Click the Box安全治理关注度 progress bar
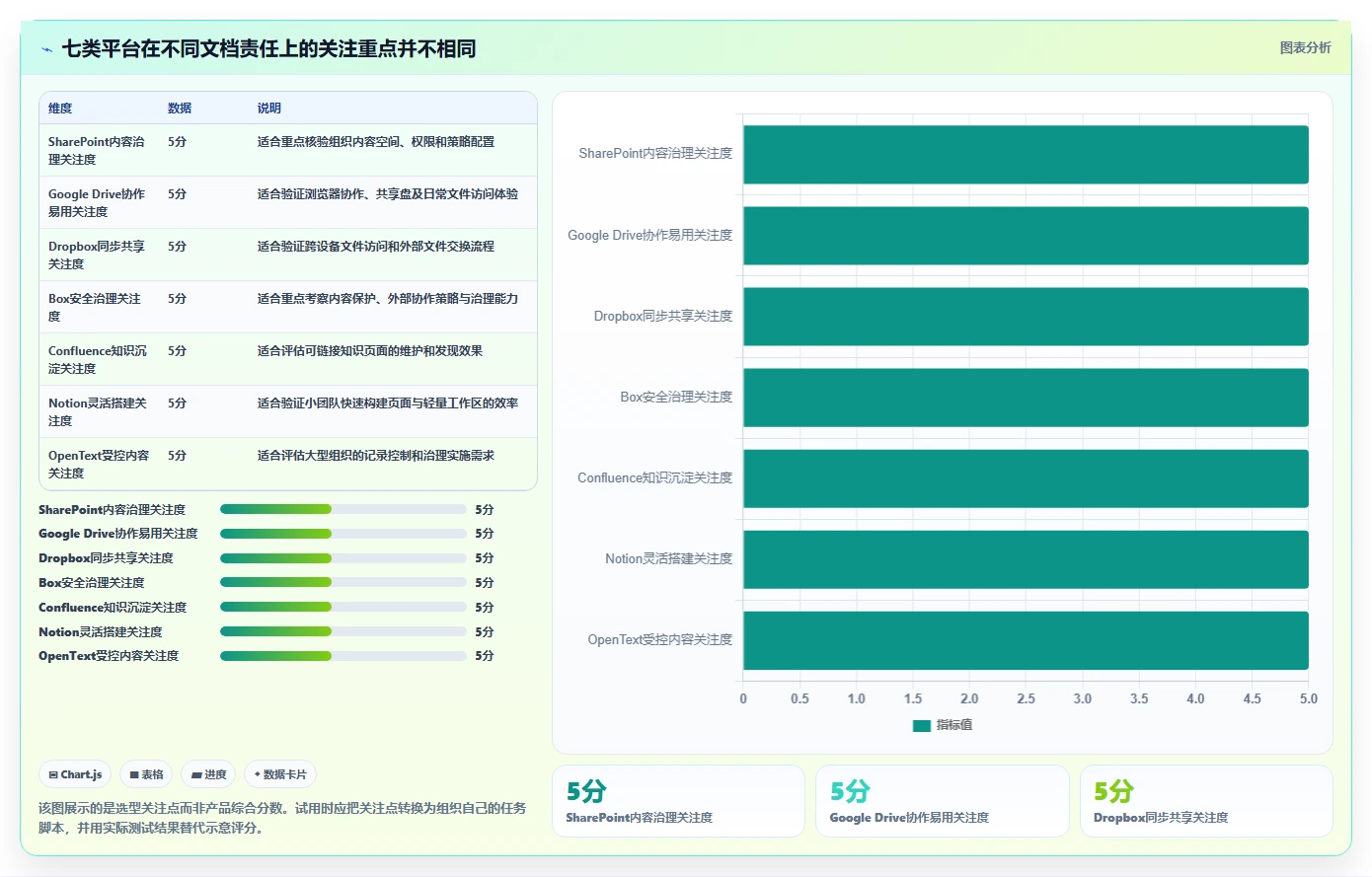 (343, 583)
